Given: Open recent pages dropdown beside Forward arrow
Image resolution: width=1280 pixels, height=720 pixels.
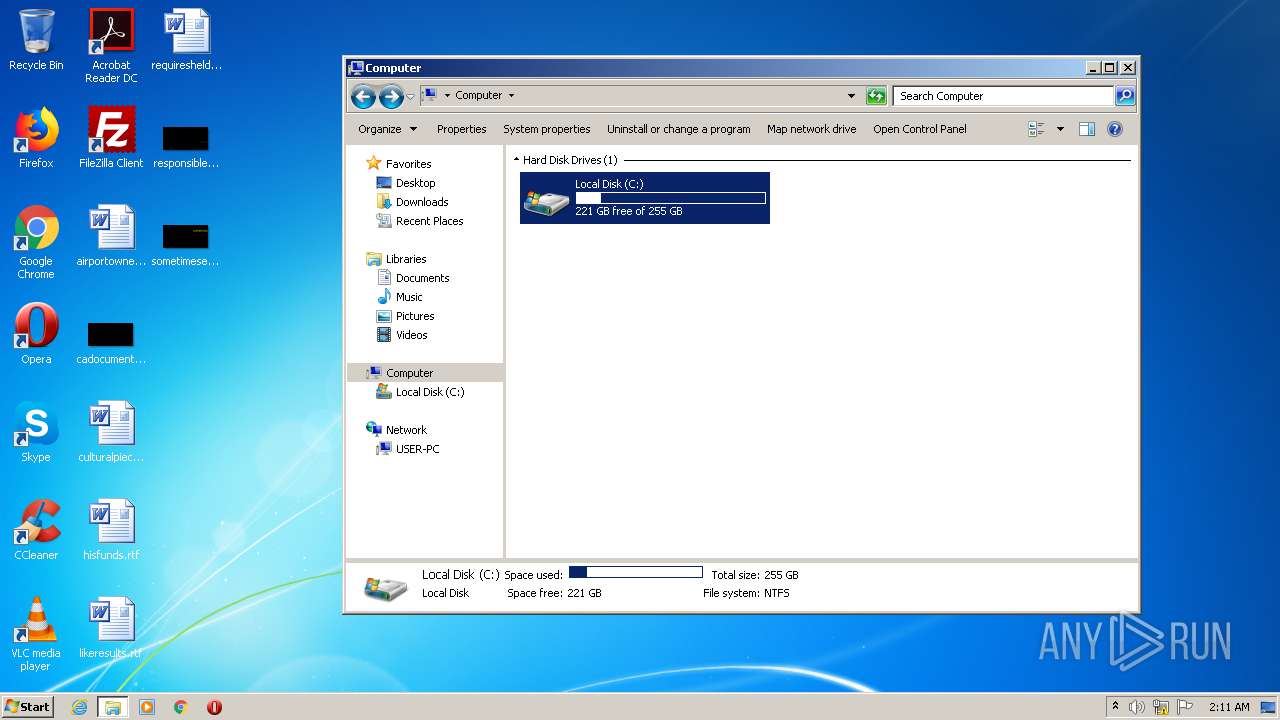Looking at the screenshot, I should coord(410,96).
